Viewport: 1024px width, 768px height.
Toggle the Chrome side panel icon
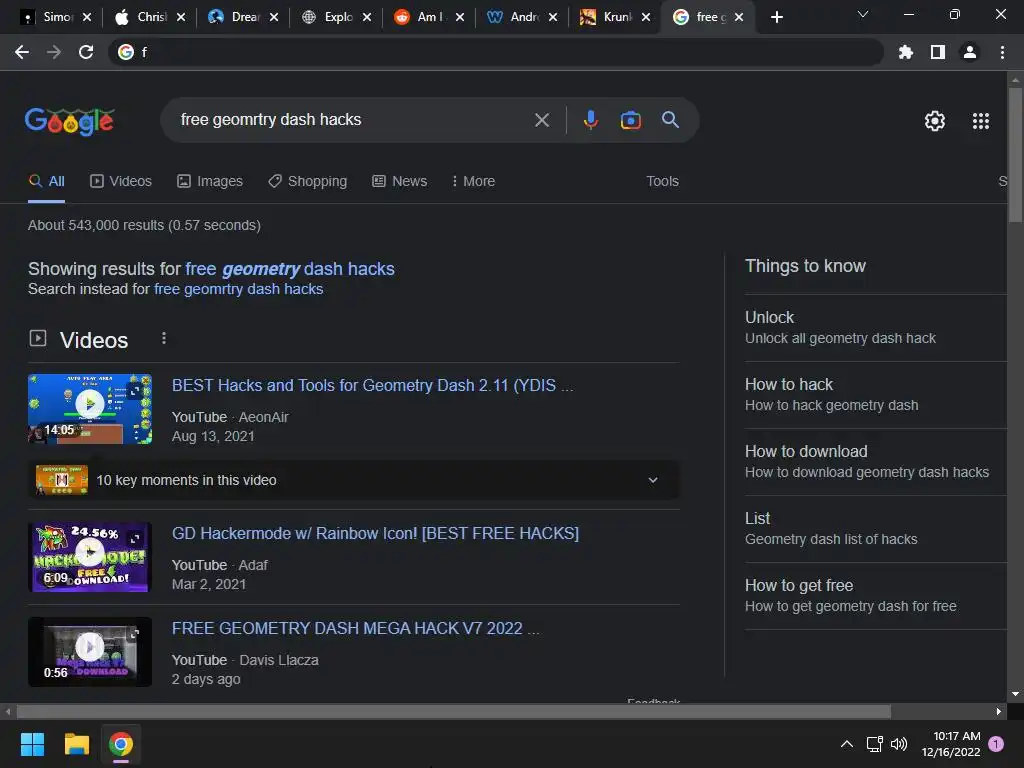938,52
